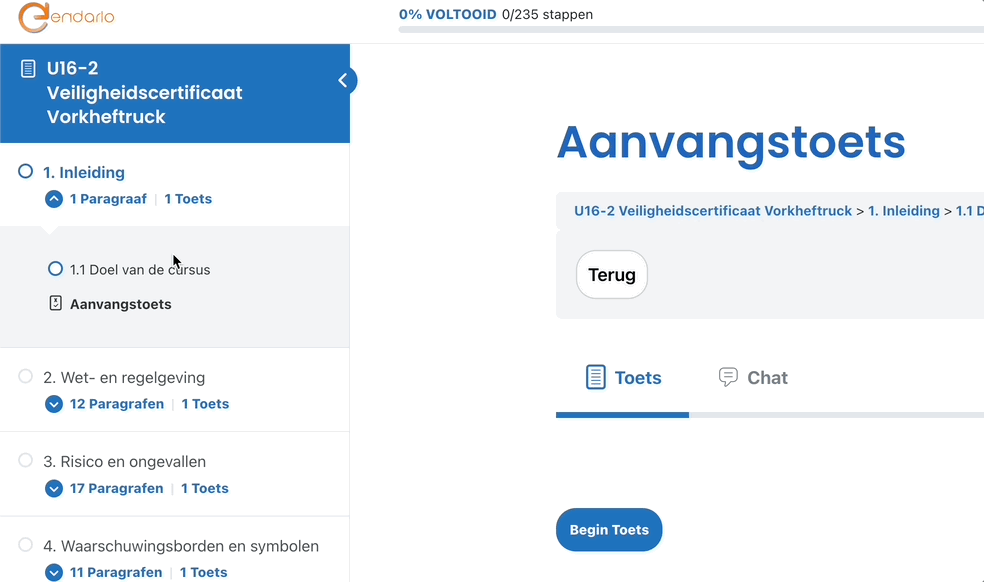Toggle completion circle for 1.1 Doel van de cursus
The height and width of the screenshot is (582, 984).
(56, 269)
